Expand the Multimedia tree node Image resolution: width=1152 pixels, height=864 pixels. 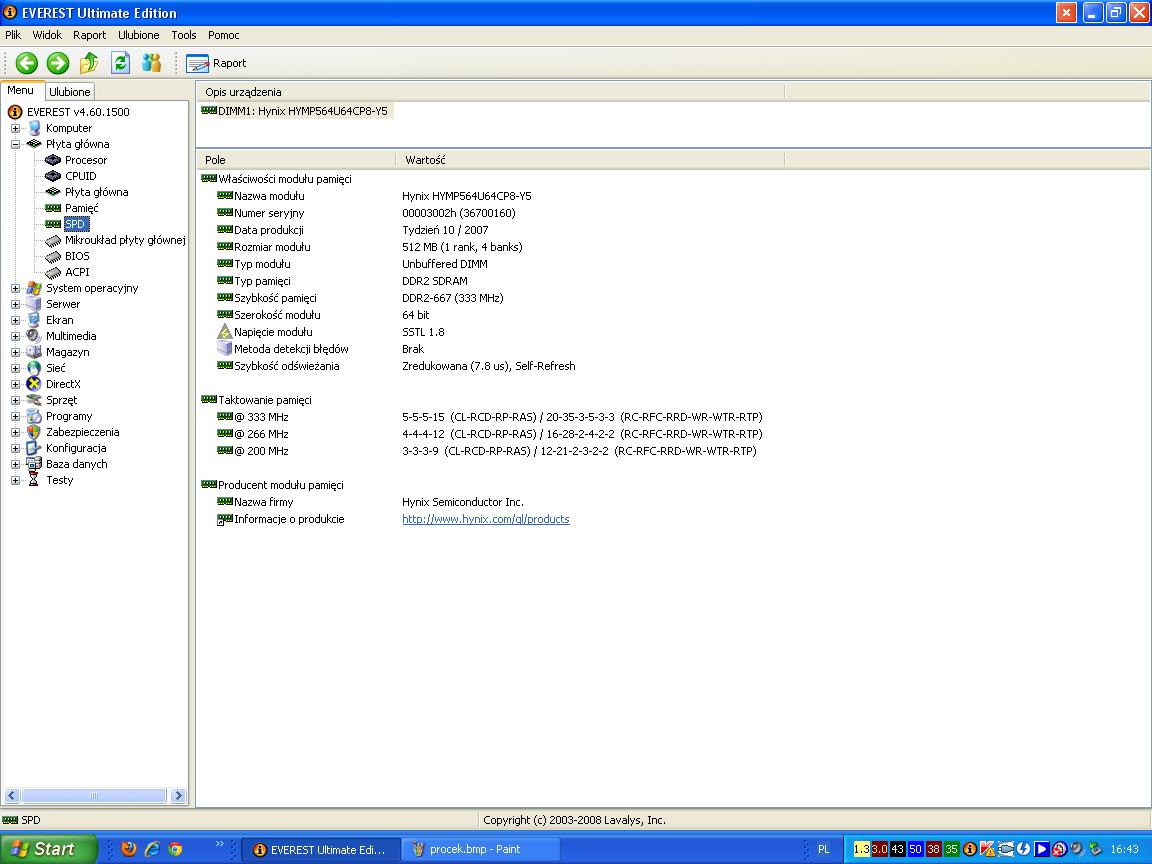[x=15, y=336]
